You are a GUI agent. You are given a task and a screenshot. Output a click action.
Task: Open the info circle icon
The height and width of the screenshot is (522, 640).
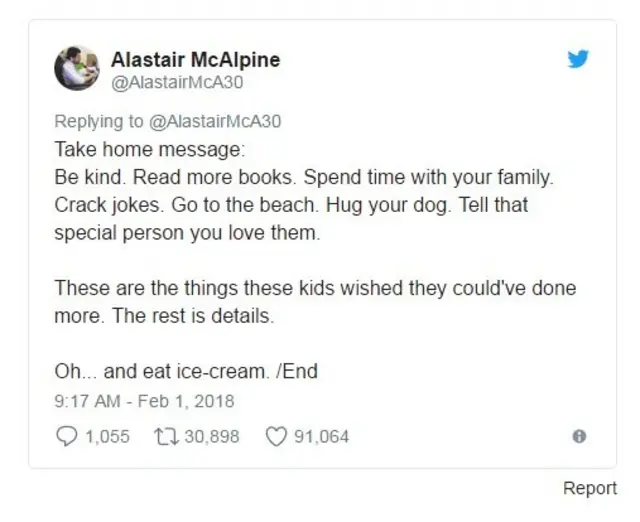578,436
